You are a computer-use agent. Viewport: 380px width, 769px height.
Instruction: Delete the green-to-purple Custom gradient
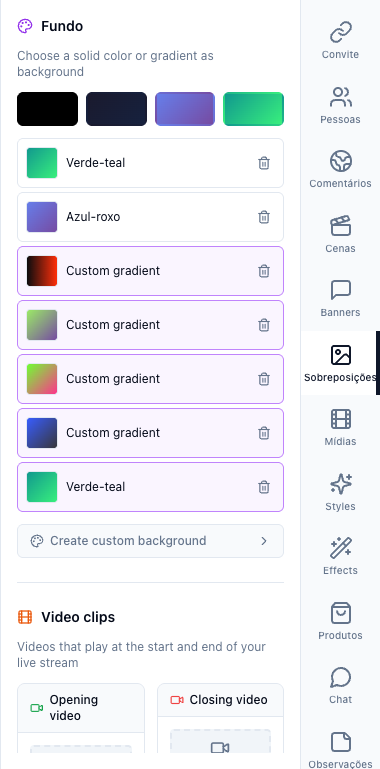coord(264,325)
